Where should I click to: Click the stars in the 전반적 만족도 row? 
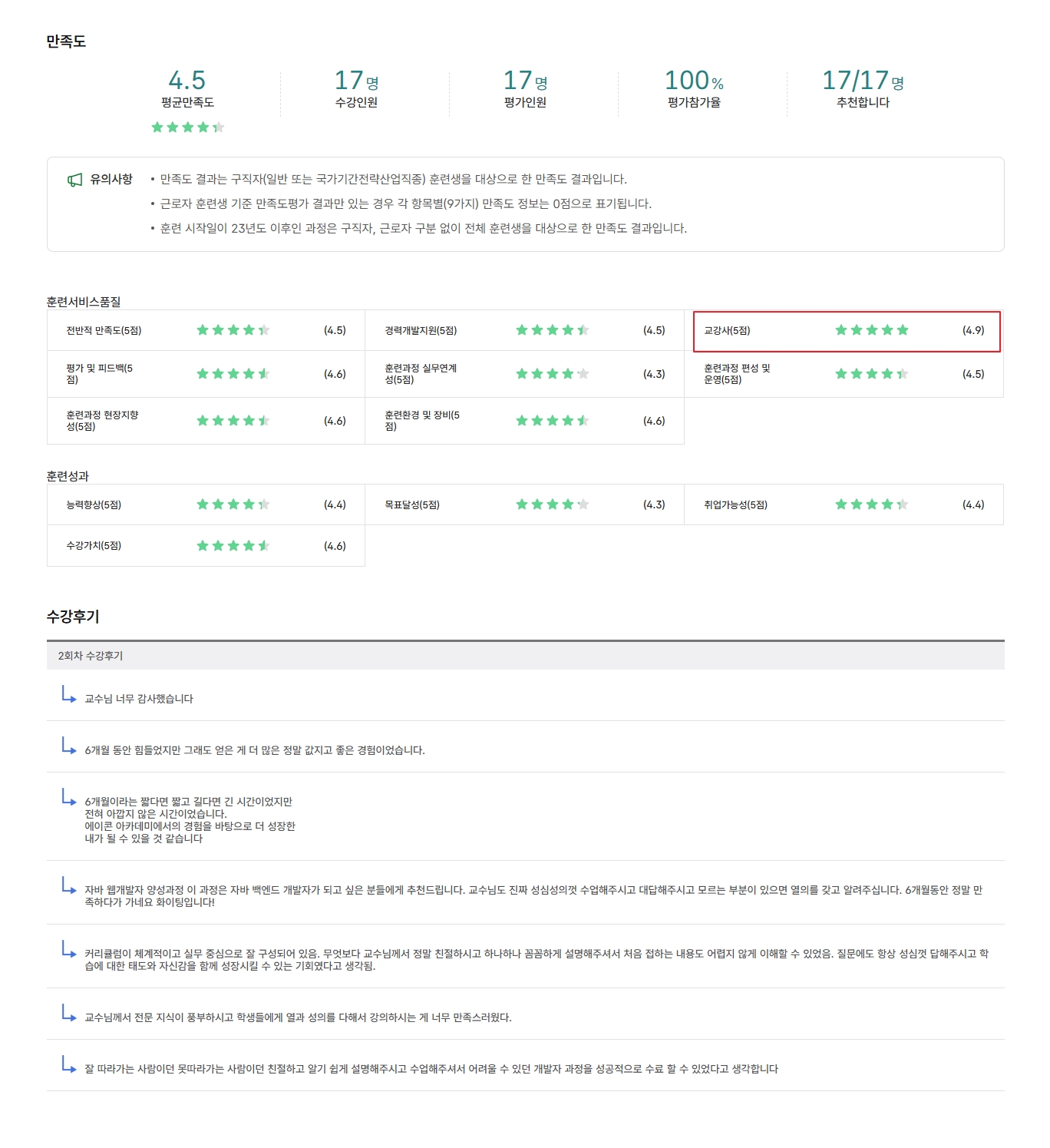(x=233, y=330)
